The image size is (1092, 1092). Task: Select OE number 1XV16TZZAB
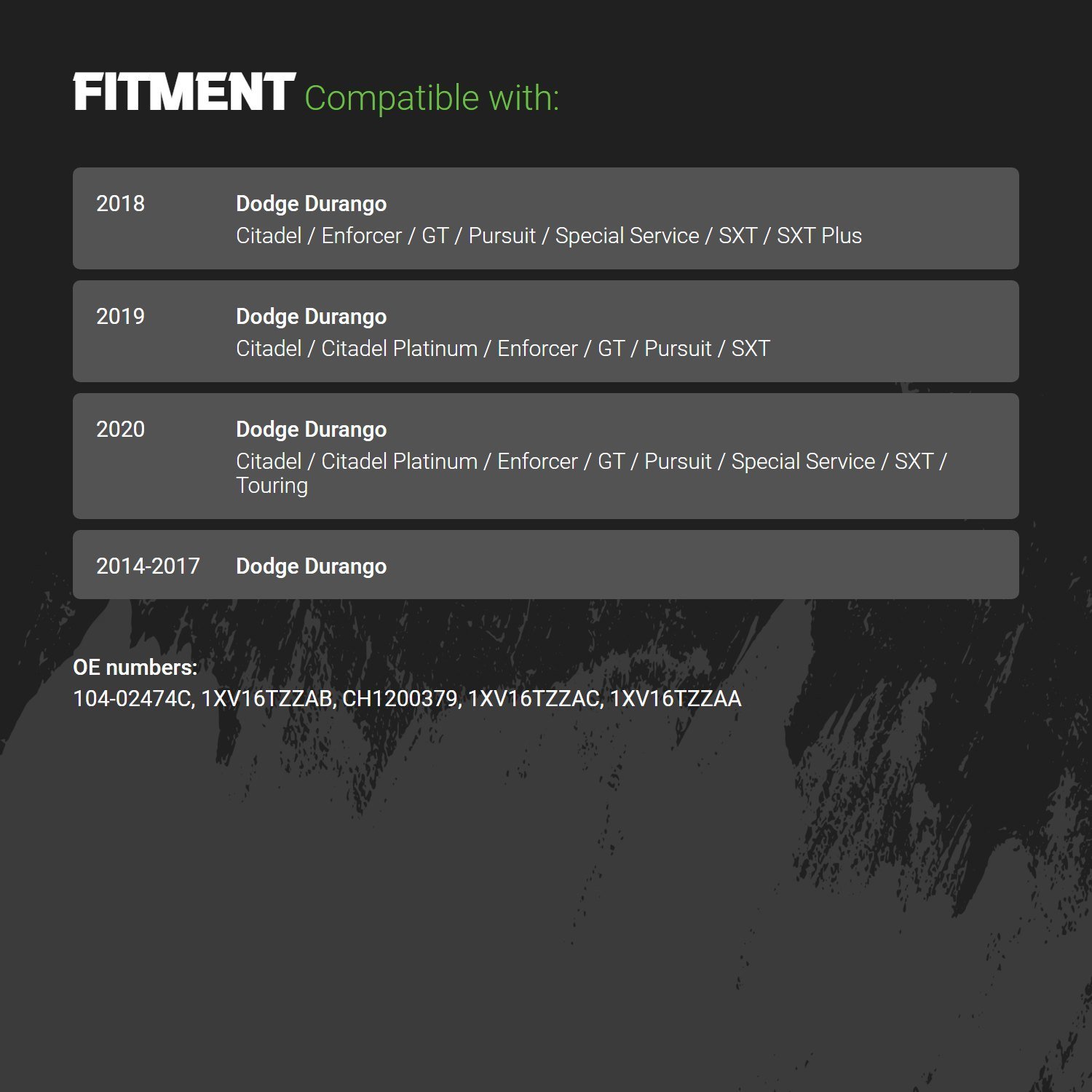coord(266,699)
